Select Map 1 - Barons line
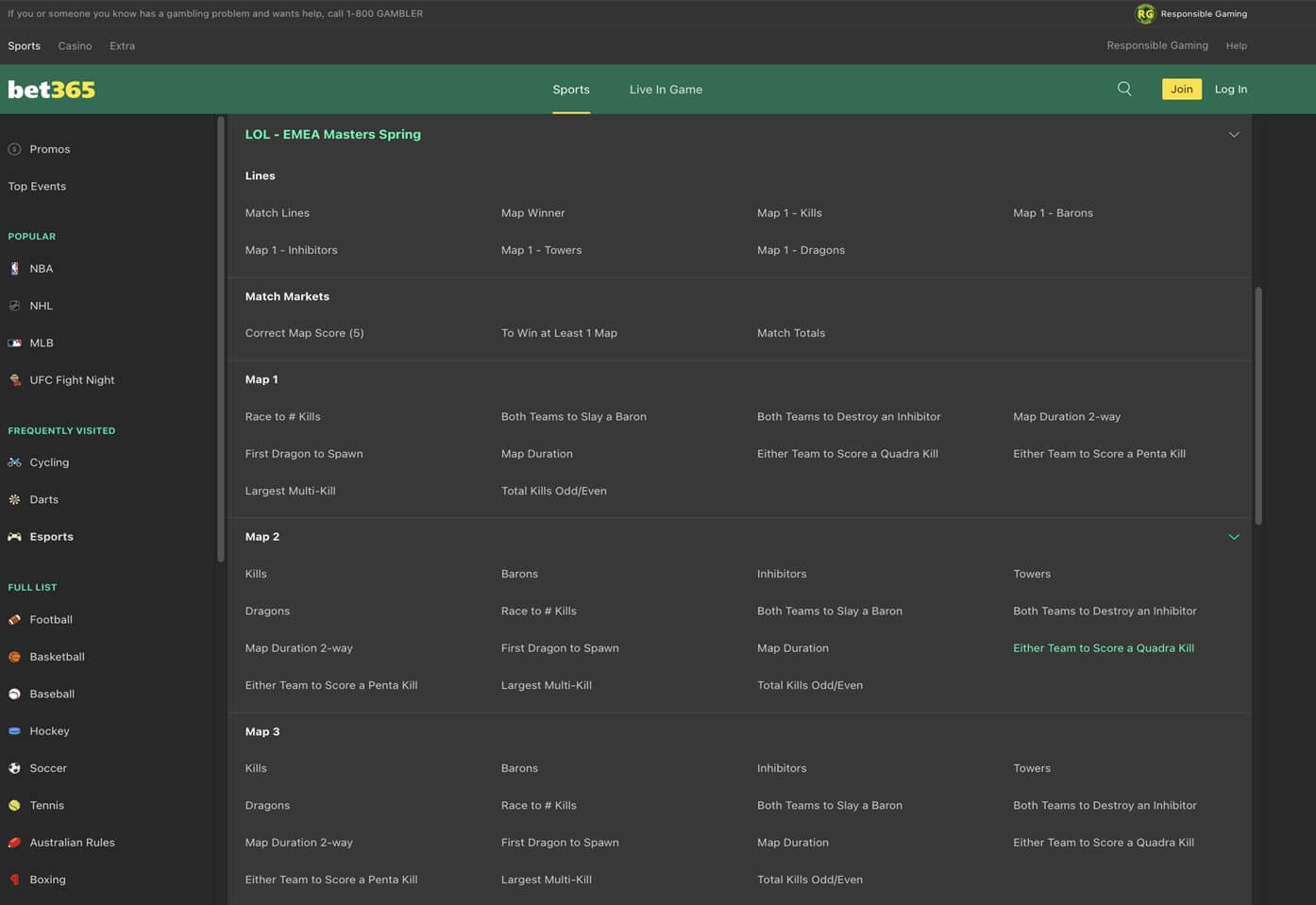 pyautogui.click(x=1054, y=213)
